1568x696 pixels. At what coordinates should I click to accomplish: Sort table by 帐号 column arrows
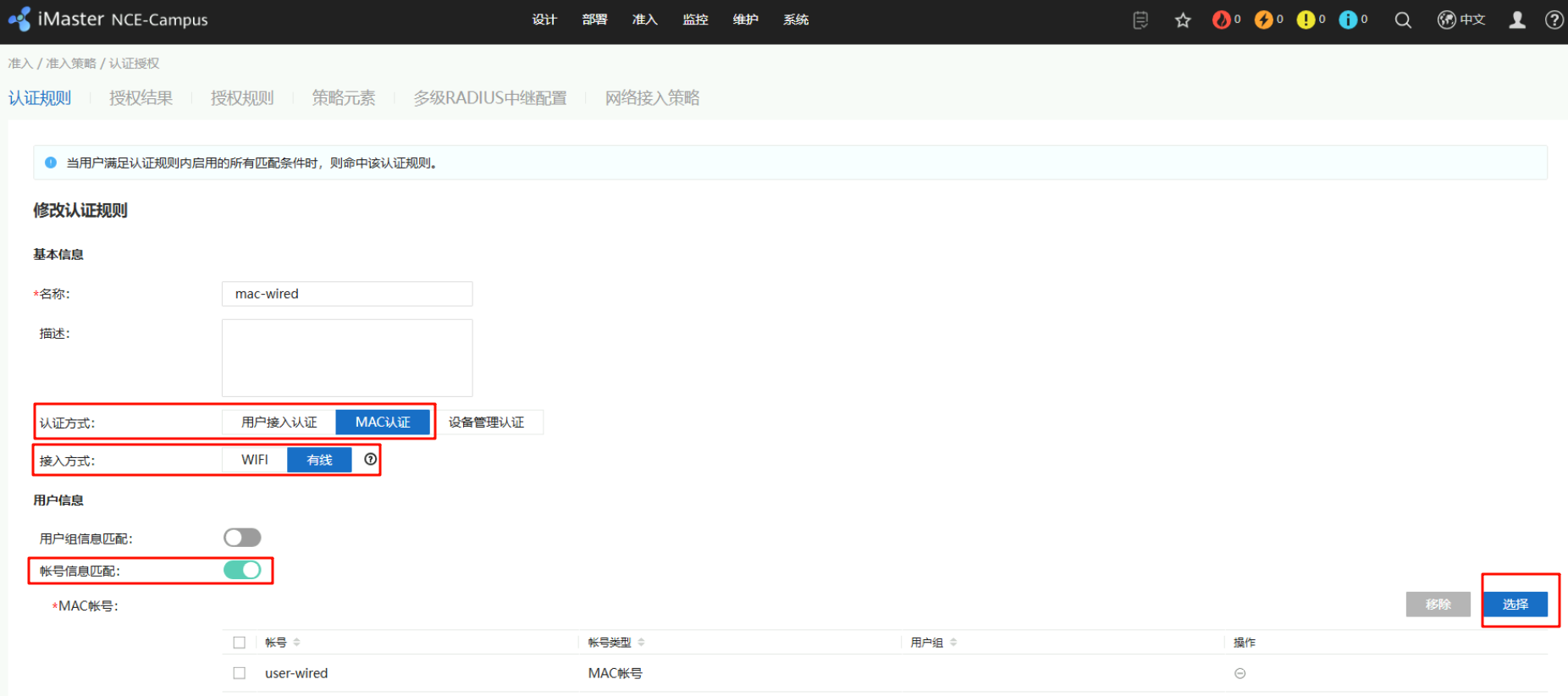click(296, 643)
